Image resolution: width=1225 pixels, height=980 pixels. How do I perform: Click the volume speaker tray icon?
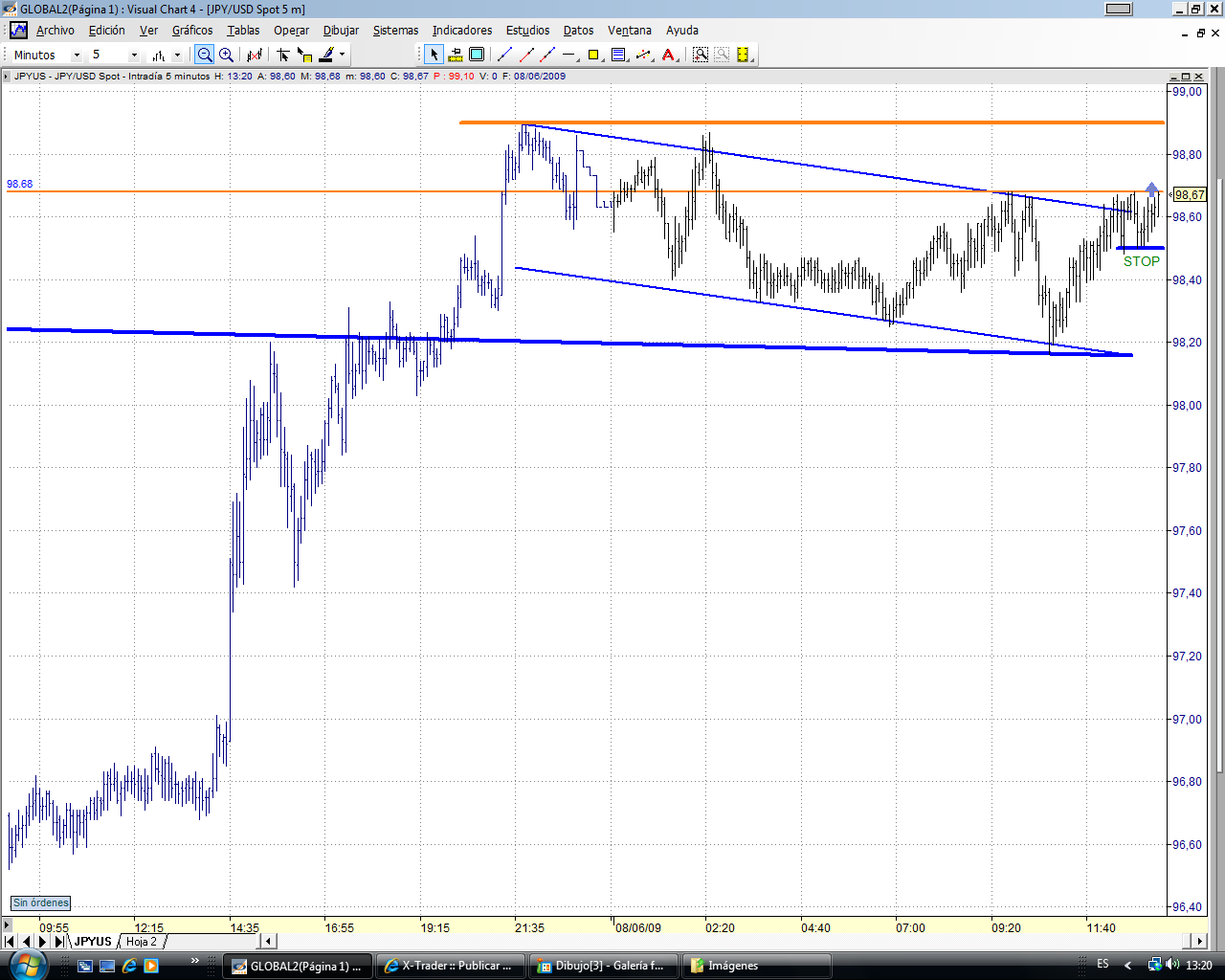click(1173, 965)
